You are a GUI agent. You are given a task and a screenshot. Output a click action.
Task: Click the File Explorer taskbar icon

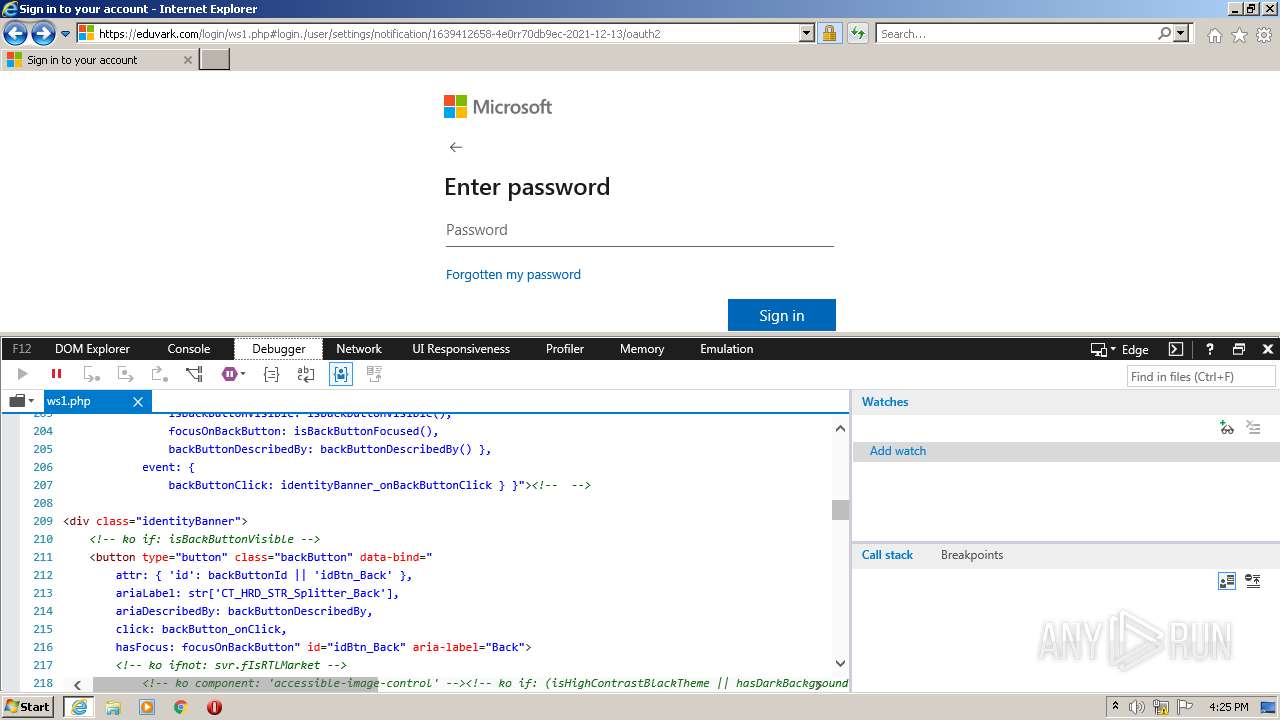pyautogui.click(x=113, y=707)
